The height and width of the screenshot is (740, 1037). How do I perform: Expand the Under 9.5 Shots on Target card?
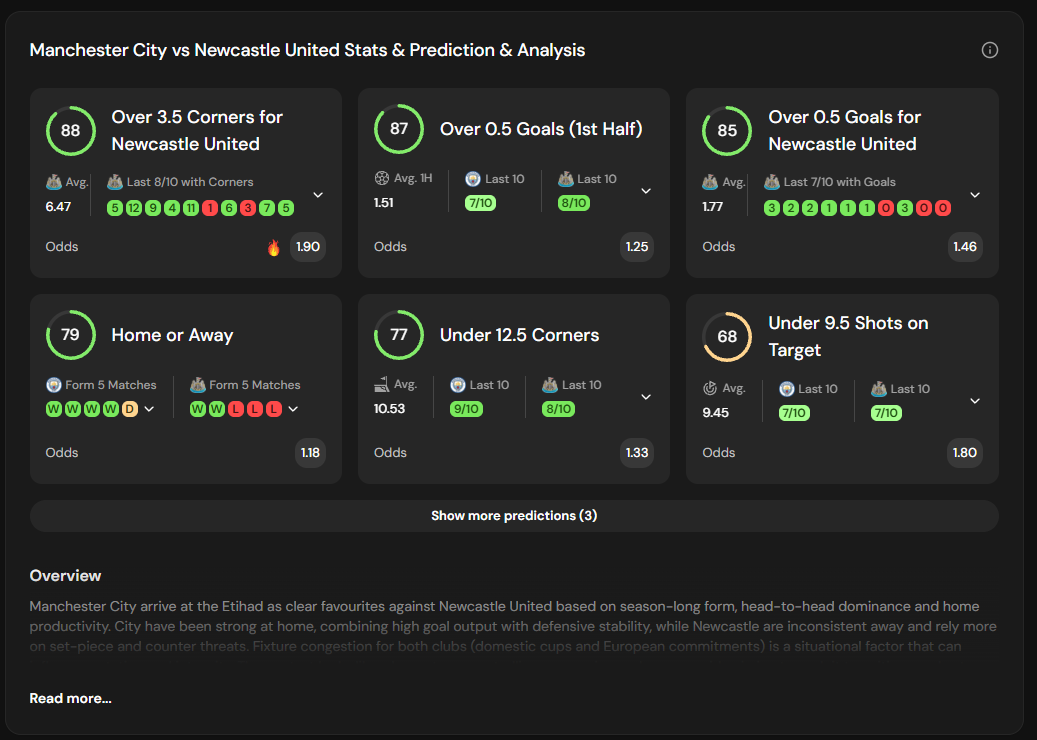point(975,401)
